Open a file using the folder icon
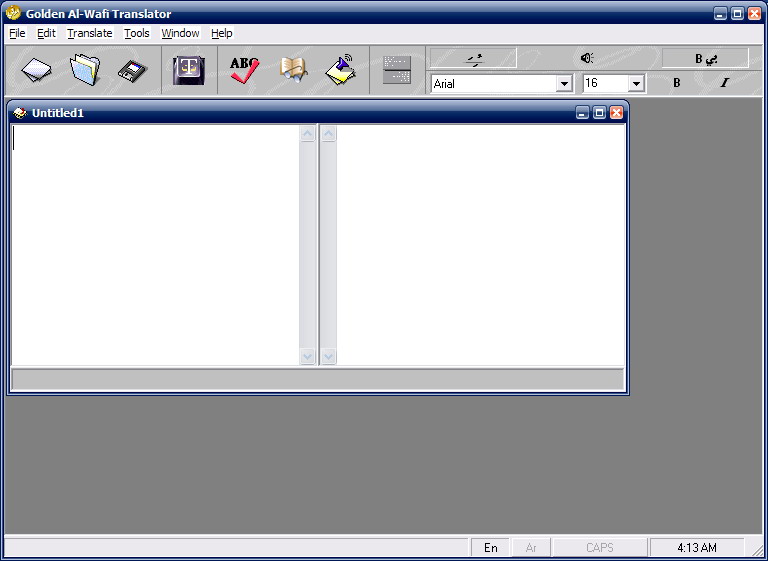This screenshot has width=768, height=561. pyautogui.click(x=85, y=70)
